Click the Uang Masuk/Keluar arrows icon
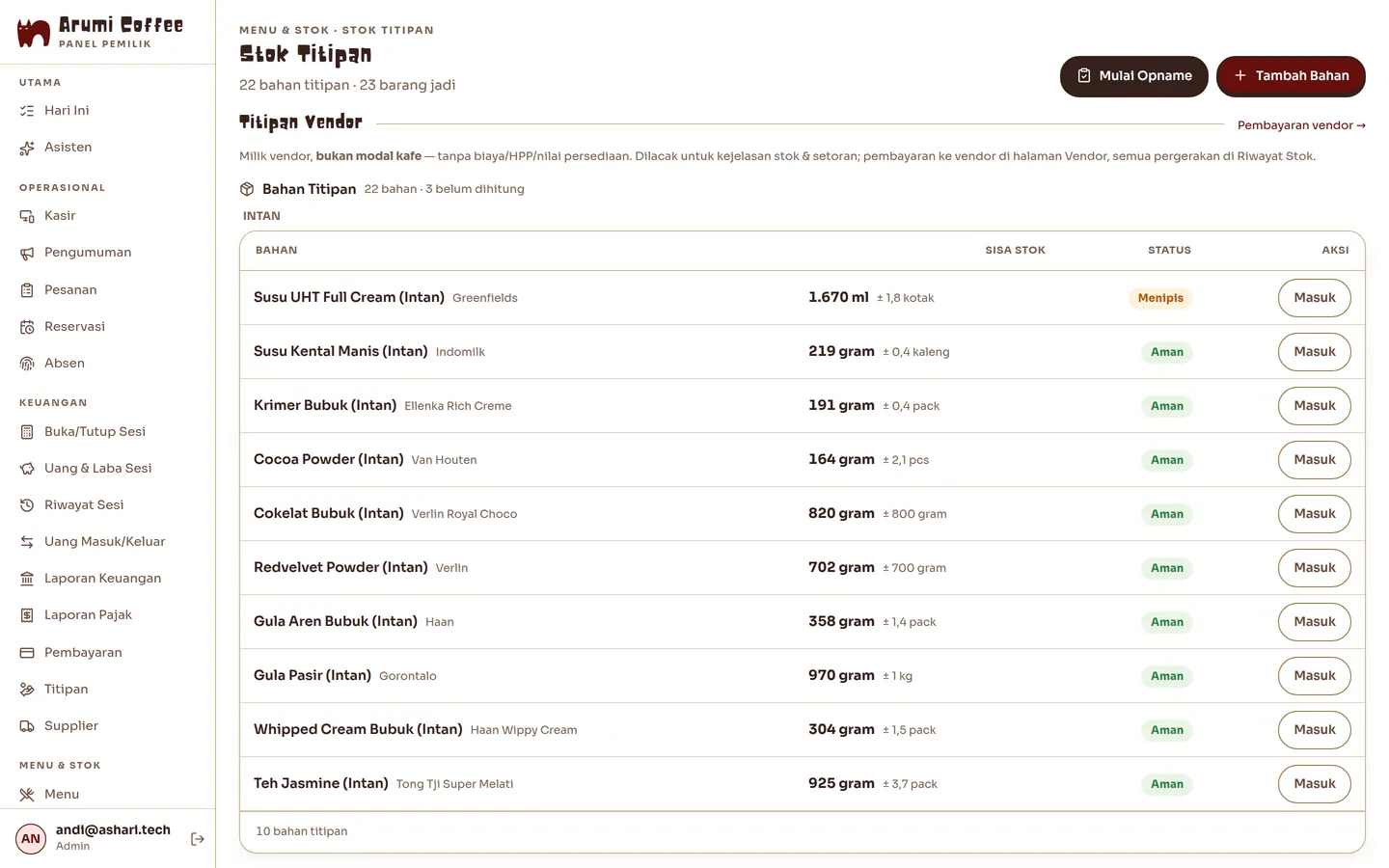 click(x=27, y=542)
